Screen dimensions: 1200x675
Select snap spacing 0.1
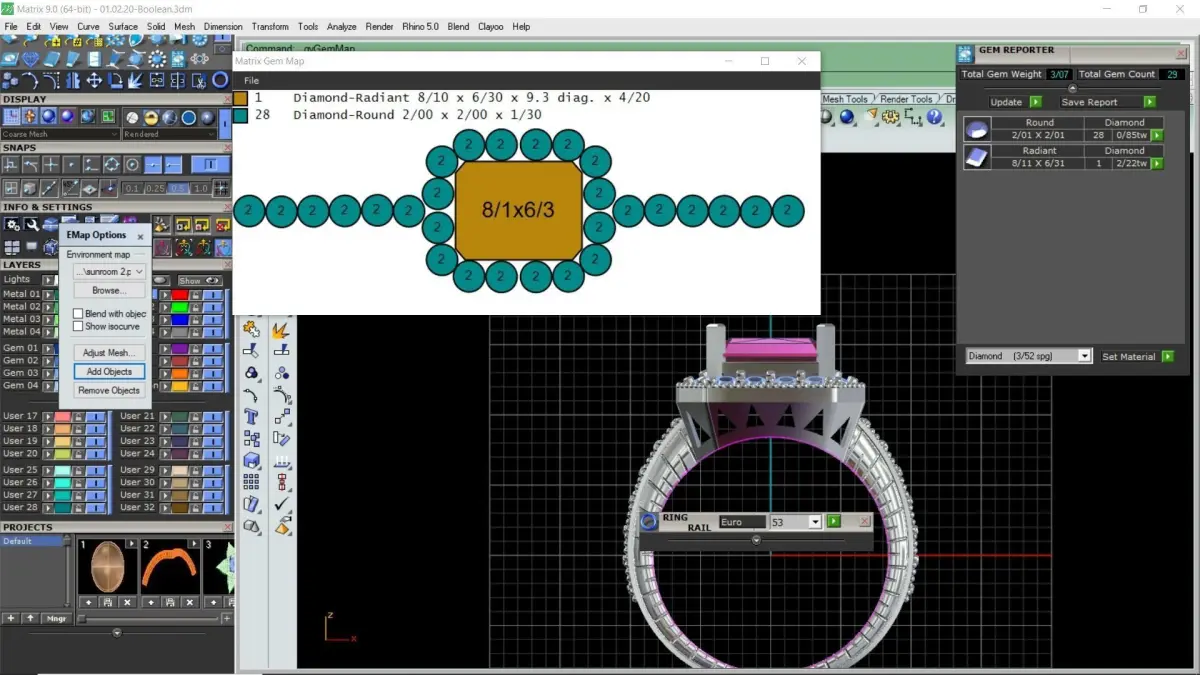132,189
